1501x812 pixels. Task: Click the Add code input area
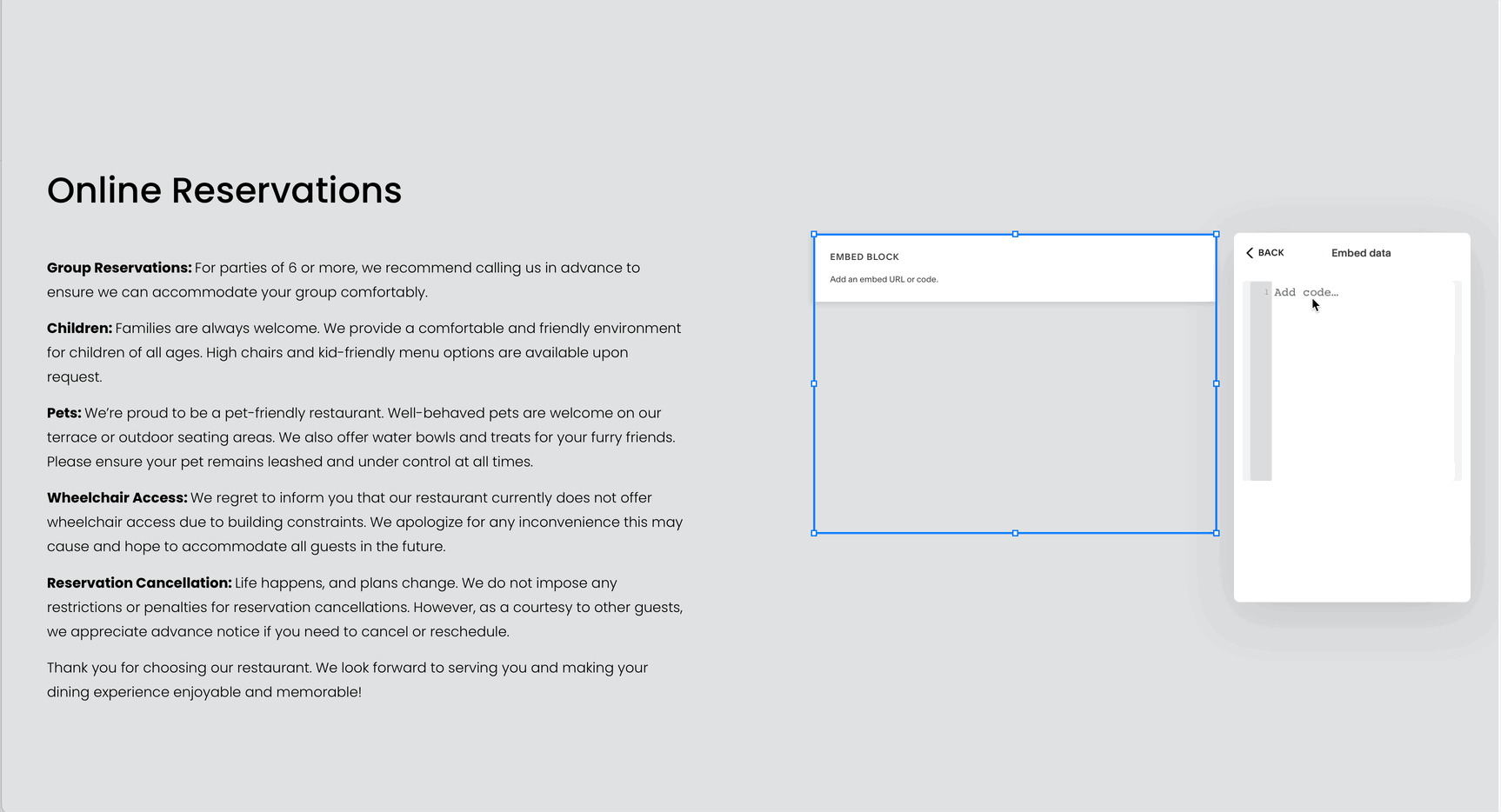coord(1363,381)
